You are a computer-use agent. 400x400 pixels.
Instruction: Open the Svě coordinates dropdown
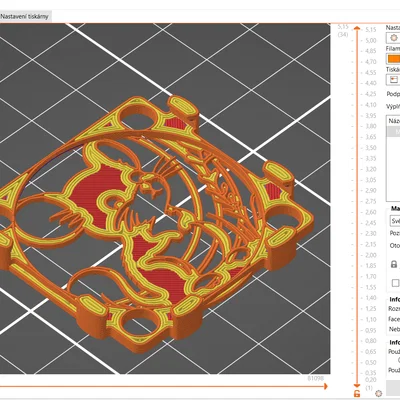tap(395, 221)
